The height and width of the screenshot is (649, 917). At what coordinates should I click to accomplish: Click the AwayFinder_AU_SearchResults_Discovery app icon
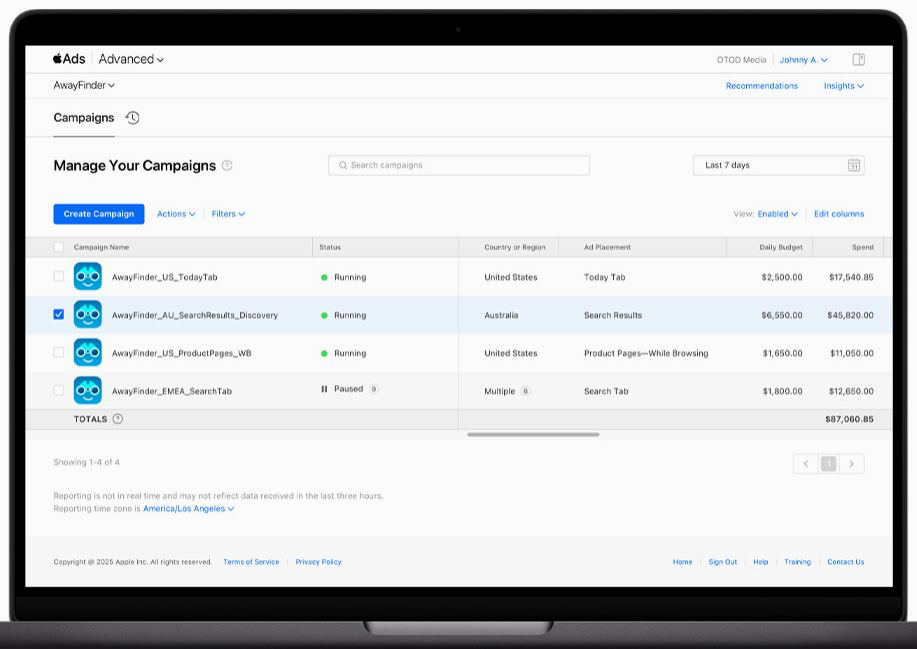(x=88, y=315)
